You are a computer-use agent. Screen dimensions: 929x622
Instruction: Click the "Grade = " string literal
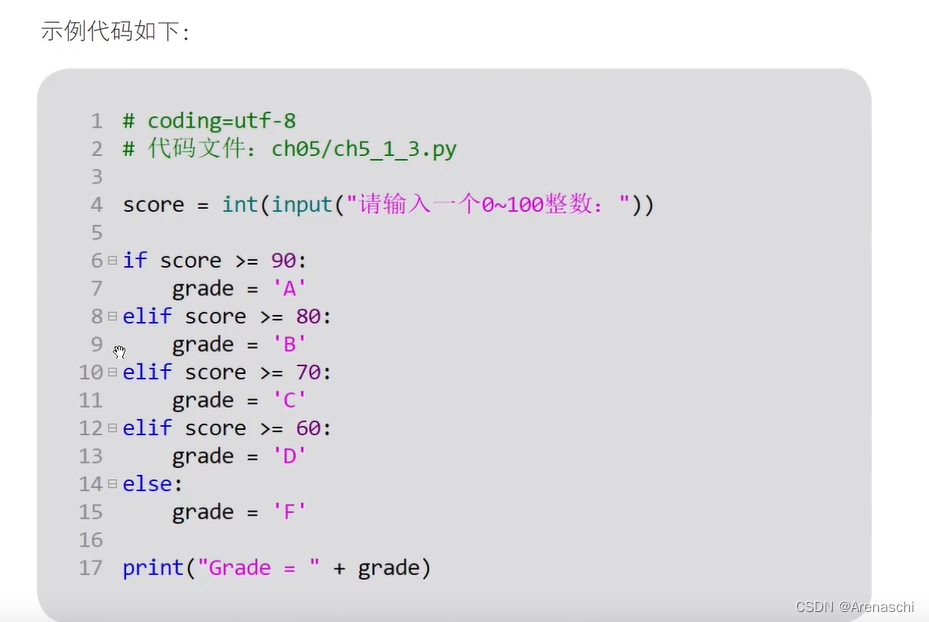[x=258, y=568]
